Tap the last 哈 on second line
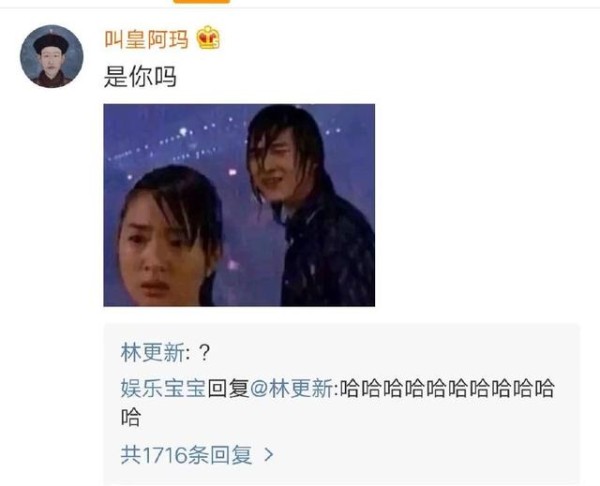The width and height of the screenshot is (600, 486). (x=131, y=417)
